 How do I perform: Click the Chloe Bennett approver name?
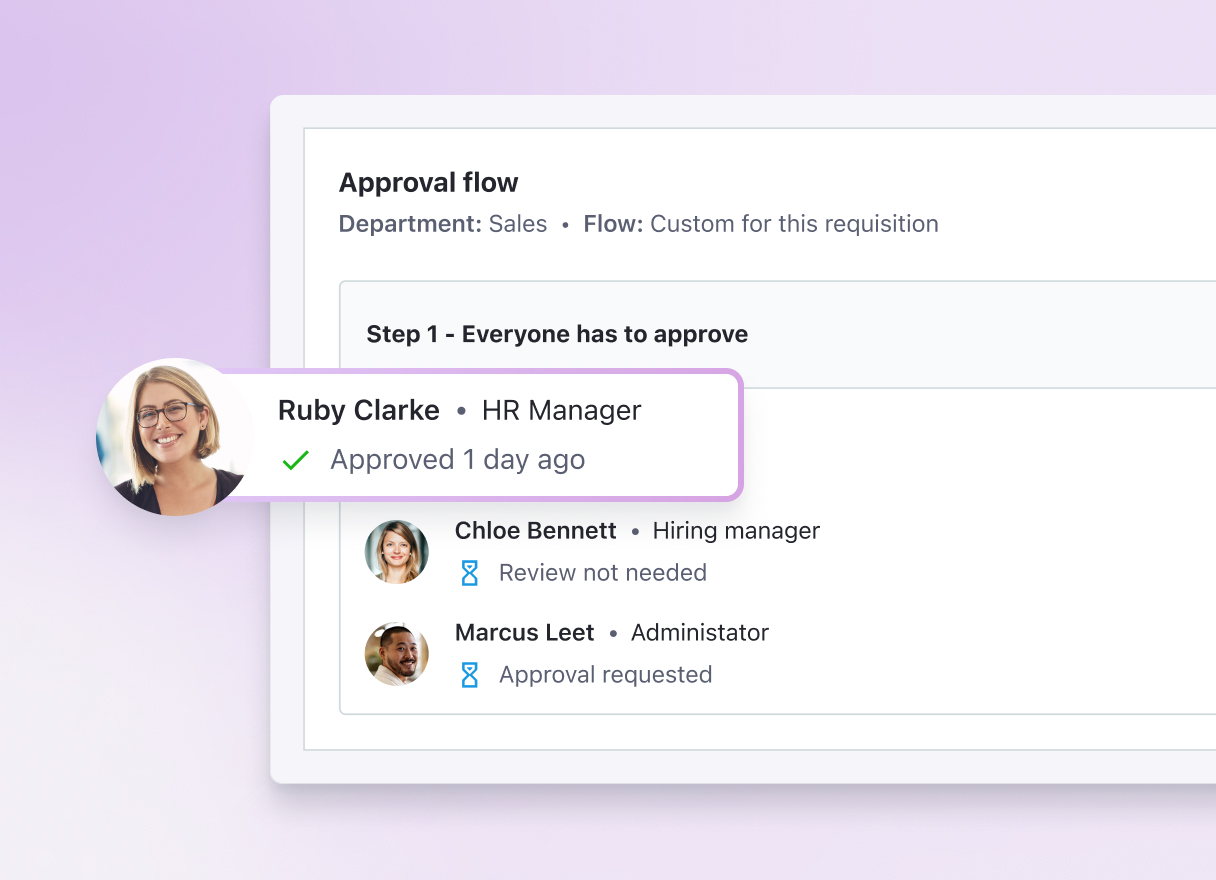tap(535, 531)
